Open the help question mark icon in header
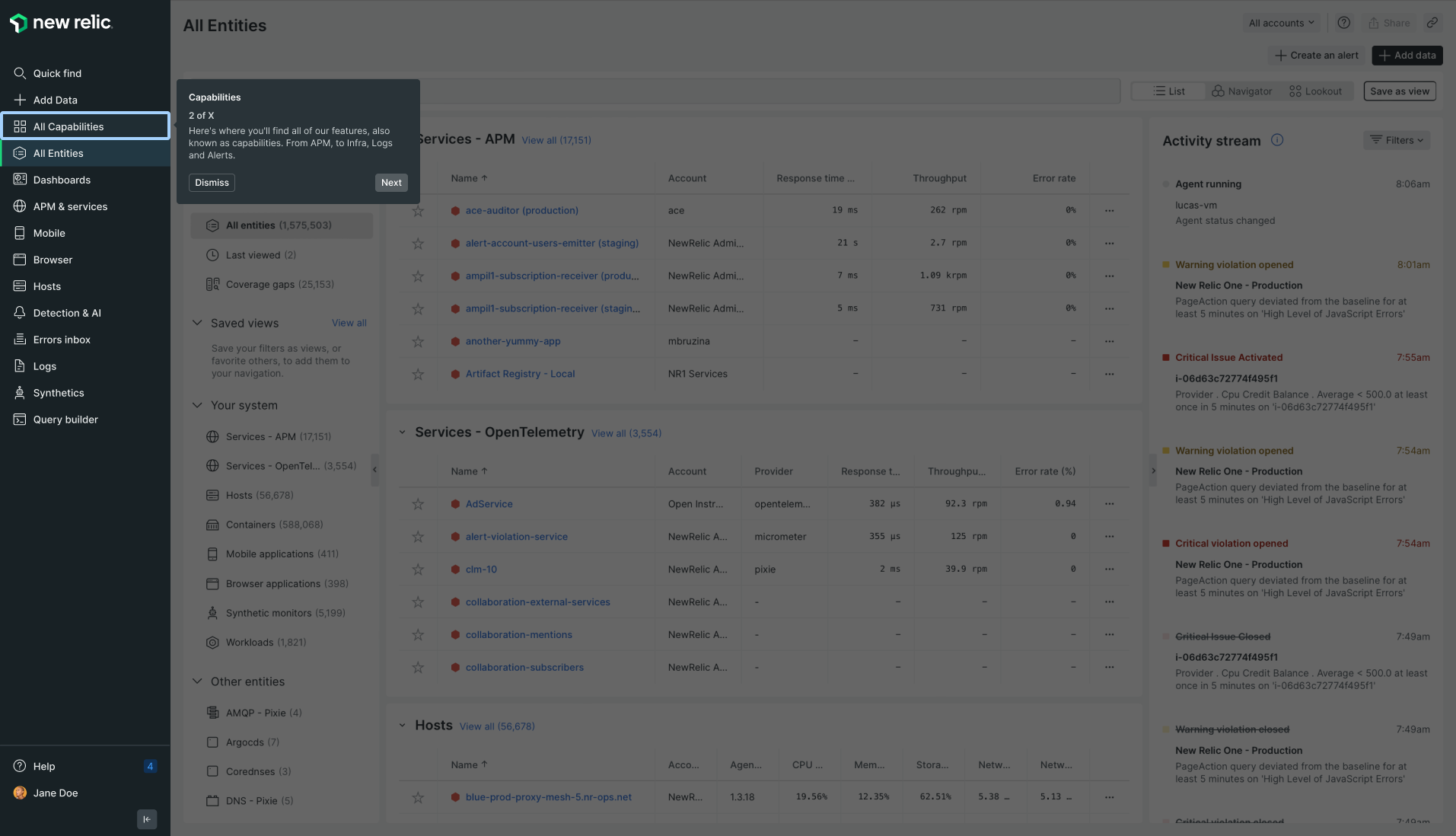Image resolution: width=1456 pixels, height=836 pixels. tap(1344, 23)
